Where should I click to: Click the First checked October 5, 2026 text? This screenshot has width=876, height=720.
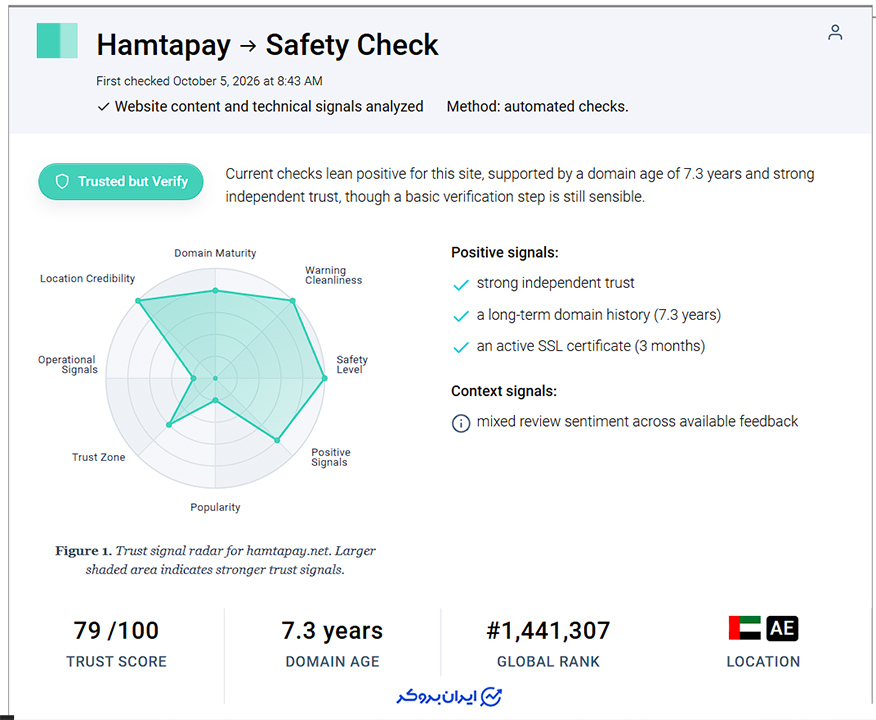(210, 81)
